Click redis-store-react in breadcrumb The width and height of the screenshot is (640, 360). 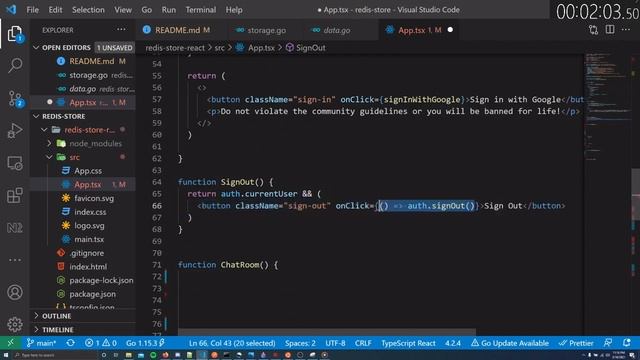175,48
